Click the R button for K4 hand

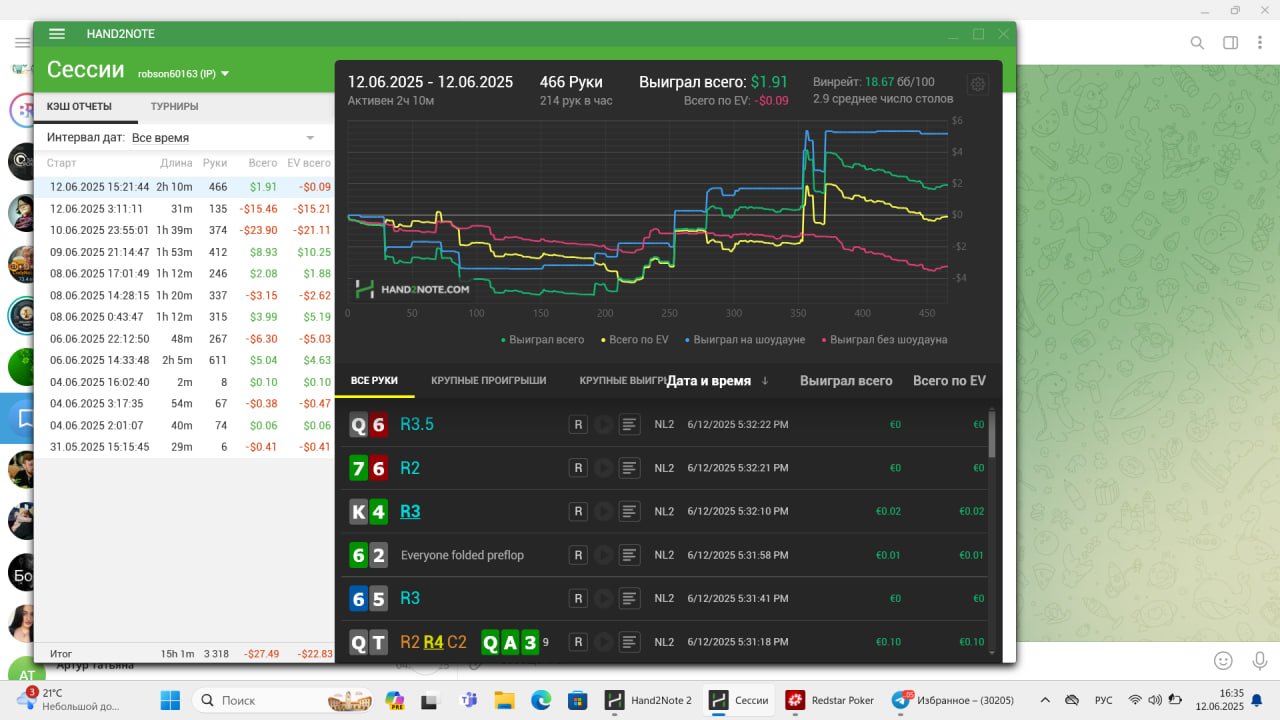point(578,511)
